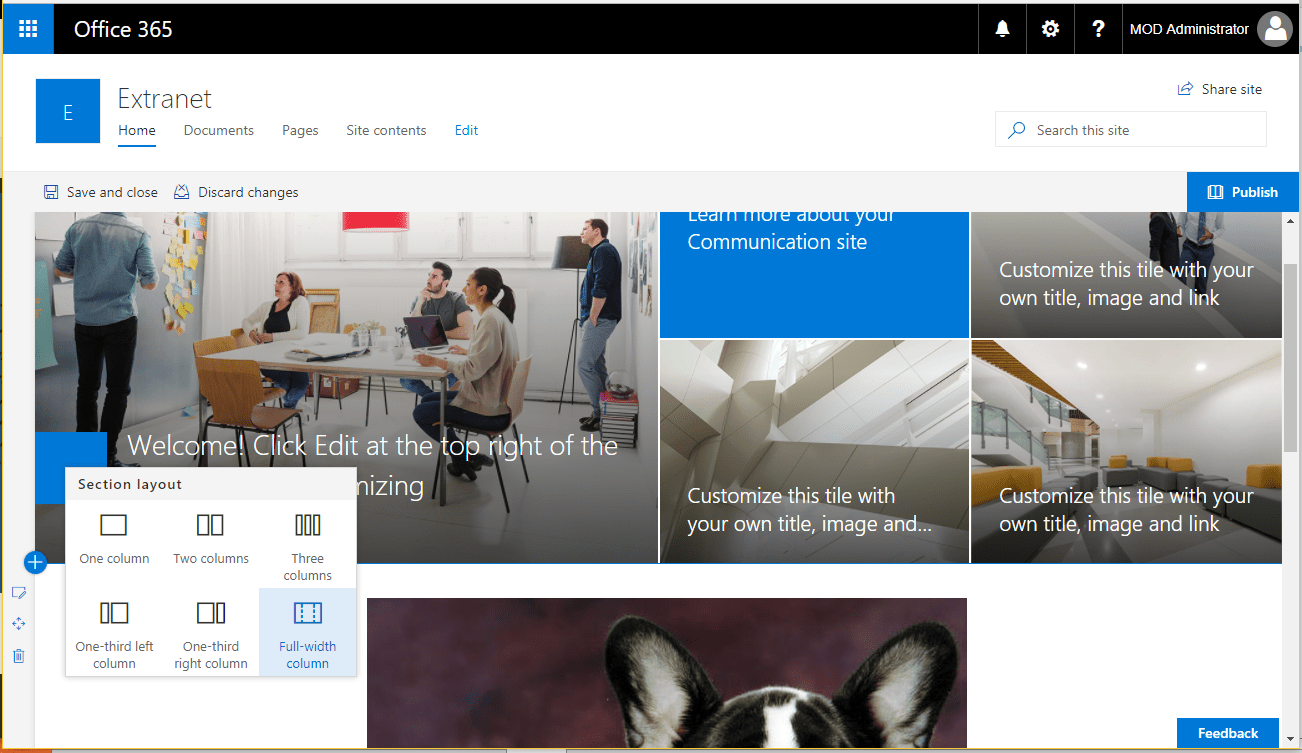1302x753 pixels.
Task: Go to the Home tab
Action: coord(137,131)
